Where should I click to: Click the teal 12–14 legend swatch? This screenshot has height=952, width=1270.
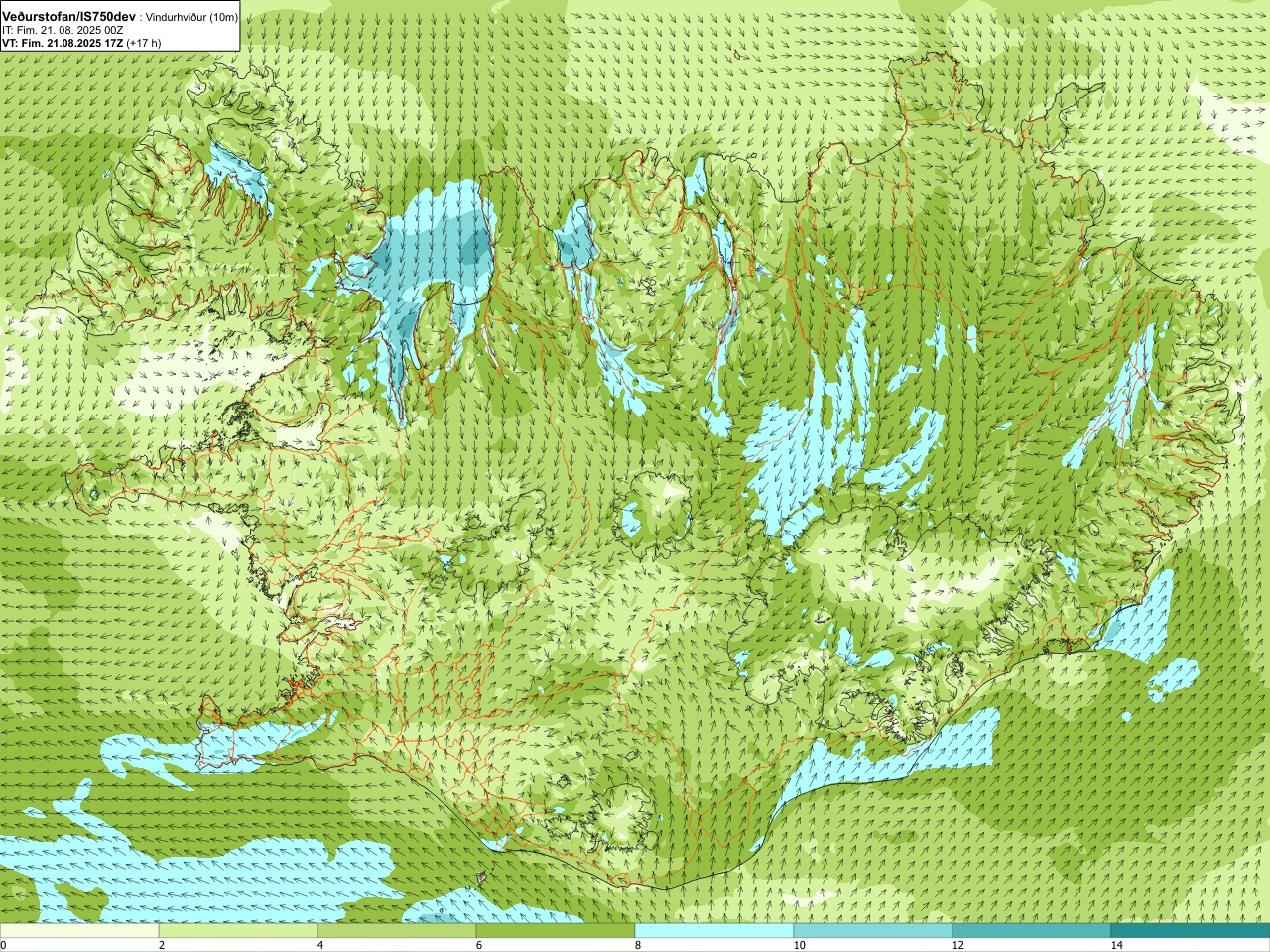tap(1032, 931)
